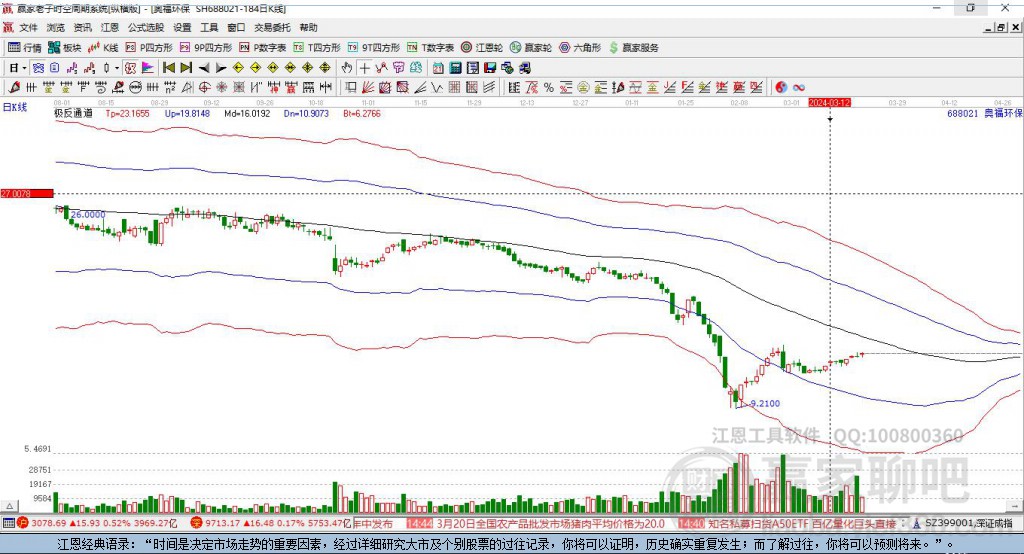Open 六角形 hexagon chart
The image size is (1024, 554).
[580, 48]
